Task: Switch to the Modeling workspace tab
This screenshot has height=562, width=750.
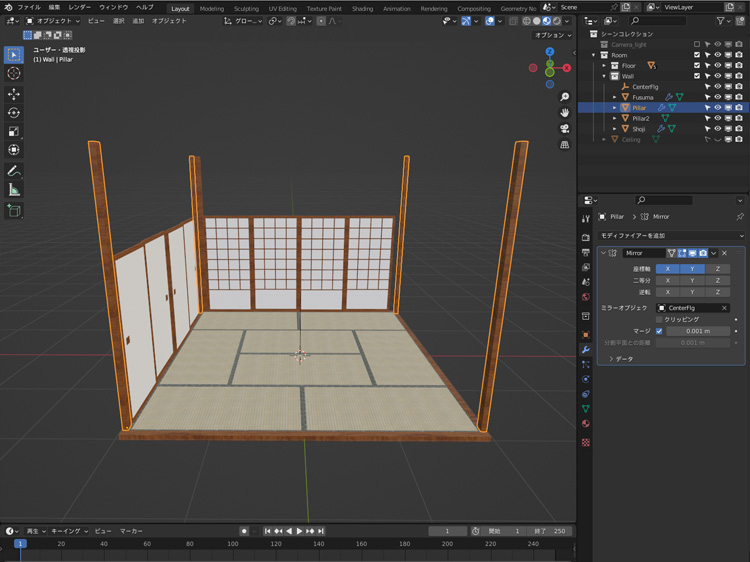Action: click(x=212, y=8)
